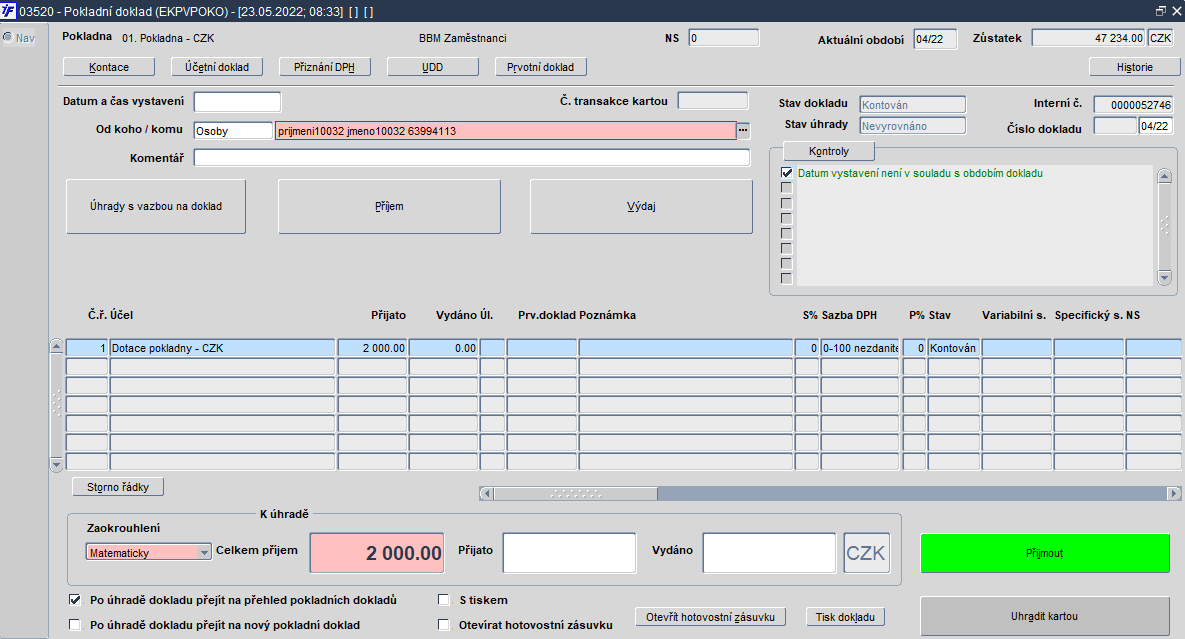Click horizontal scrollbar left arrow under table

pyautogui.click(x=487, y=493)
